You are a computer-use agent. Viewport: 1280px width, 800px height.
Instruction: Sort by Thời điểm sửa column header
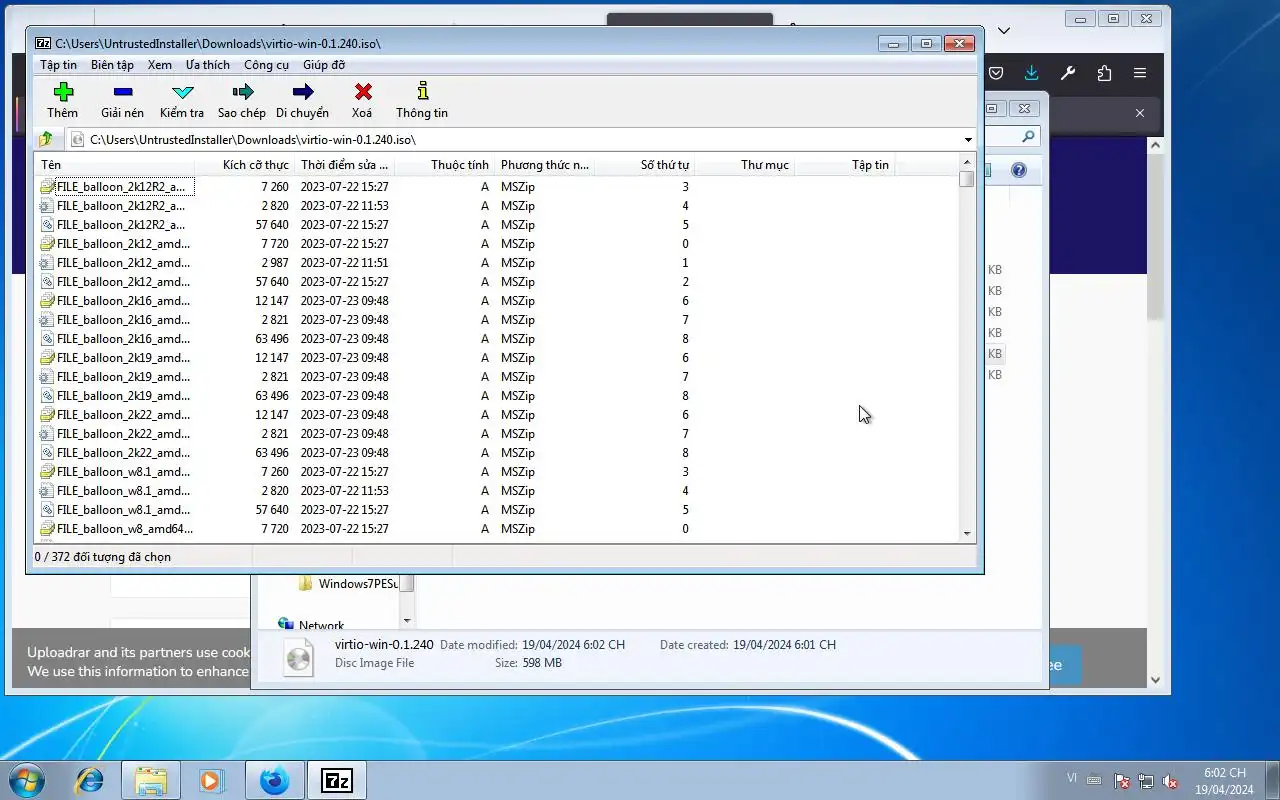344,165
